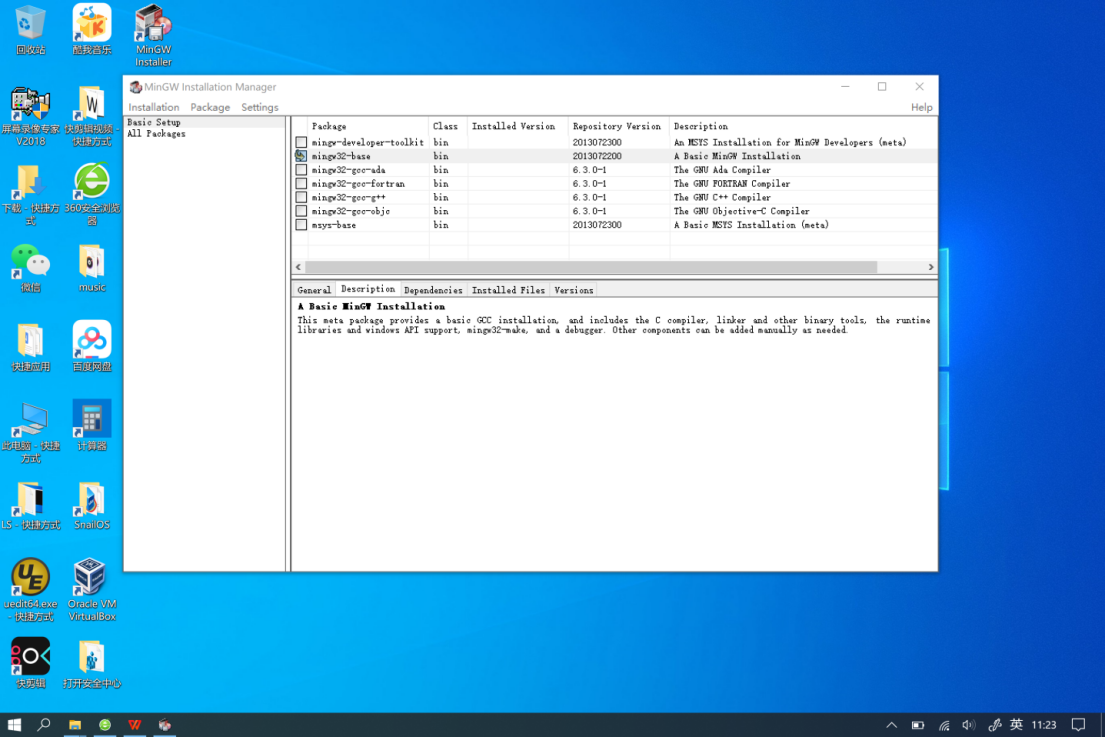Click the horizontal scrollbar left arrow
The height and width of the screenshot is (737, 1106).
click(298, 267)
